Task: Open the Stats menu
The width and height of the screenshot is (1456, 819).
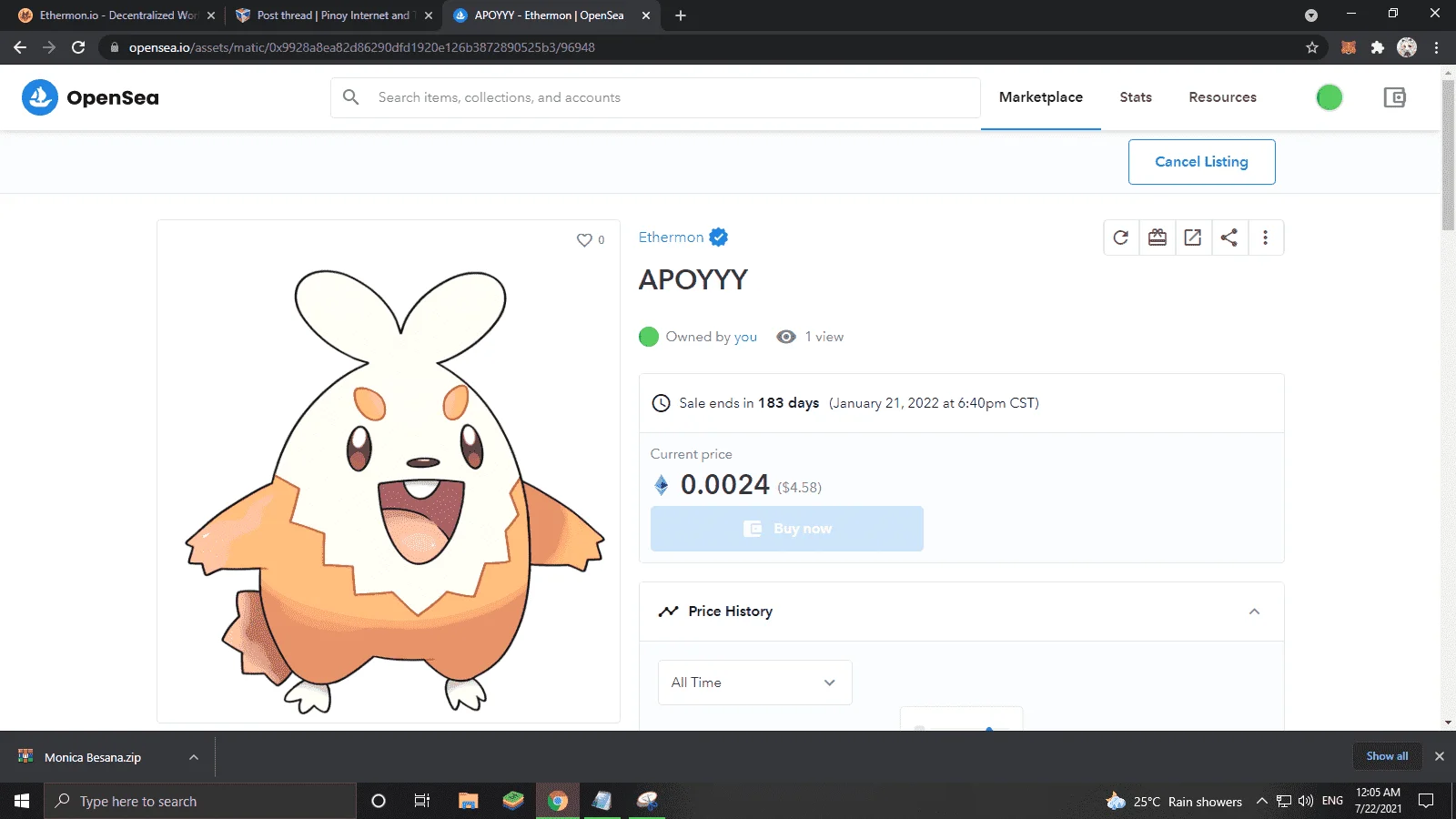Action: click(x=1136, y=97)
